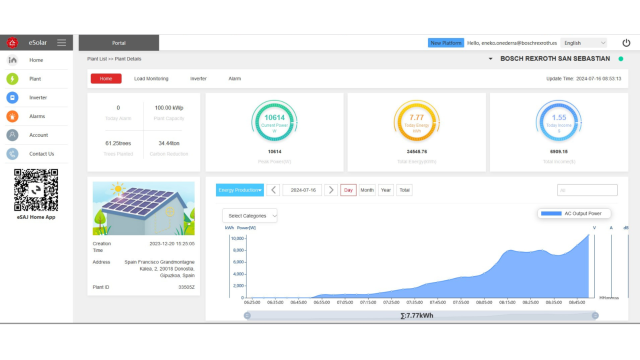The height and width of the screenshot is (360, 640).
Task: Toggle the AC Output Power legend
Action: click(574, 213)
